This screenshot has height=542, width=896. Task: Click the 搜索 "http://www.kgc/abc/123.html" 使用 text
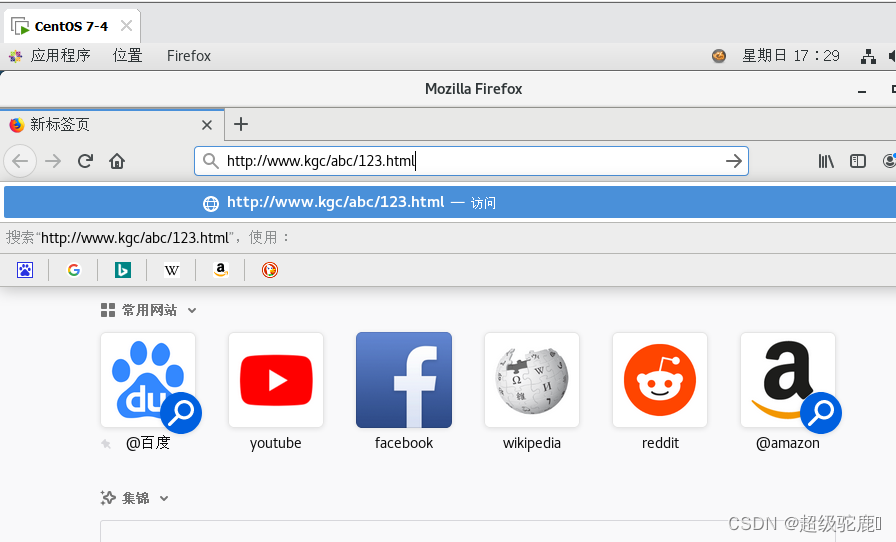click(148, 237)
